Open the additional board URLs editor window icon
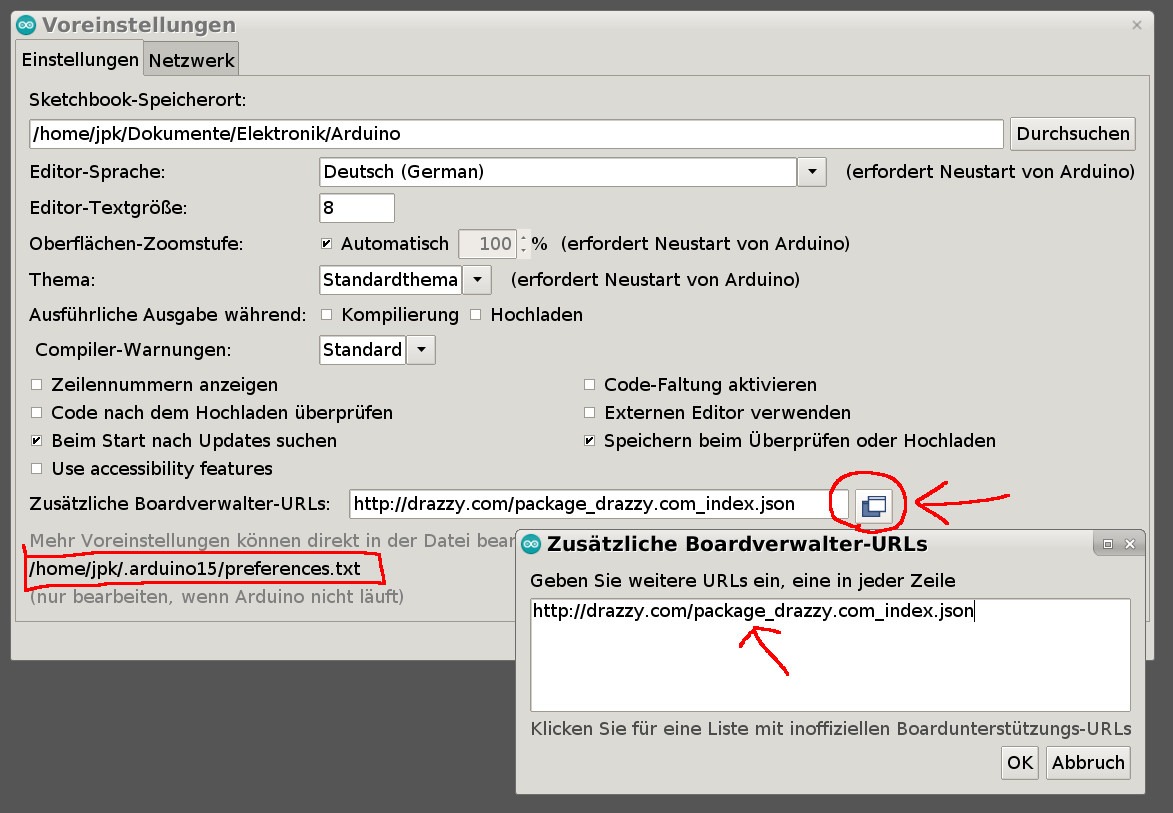This screenshot has height=813, width=1173. pyautogui.click(x=874, y=506)
